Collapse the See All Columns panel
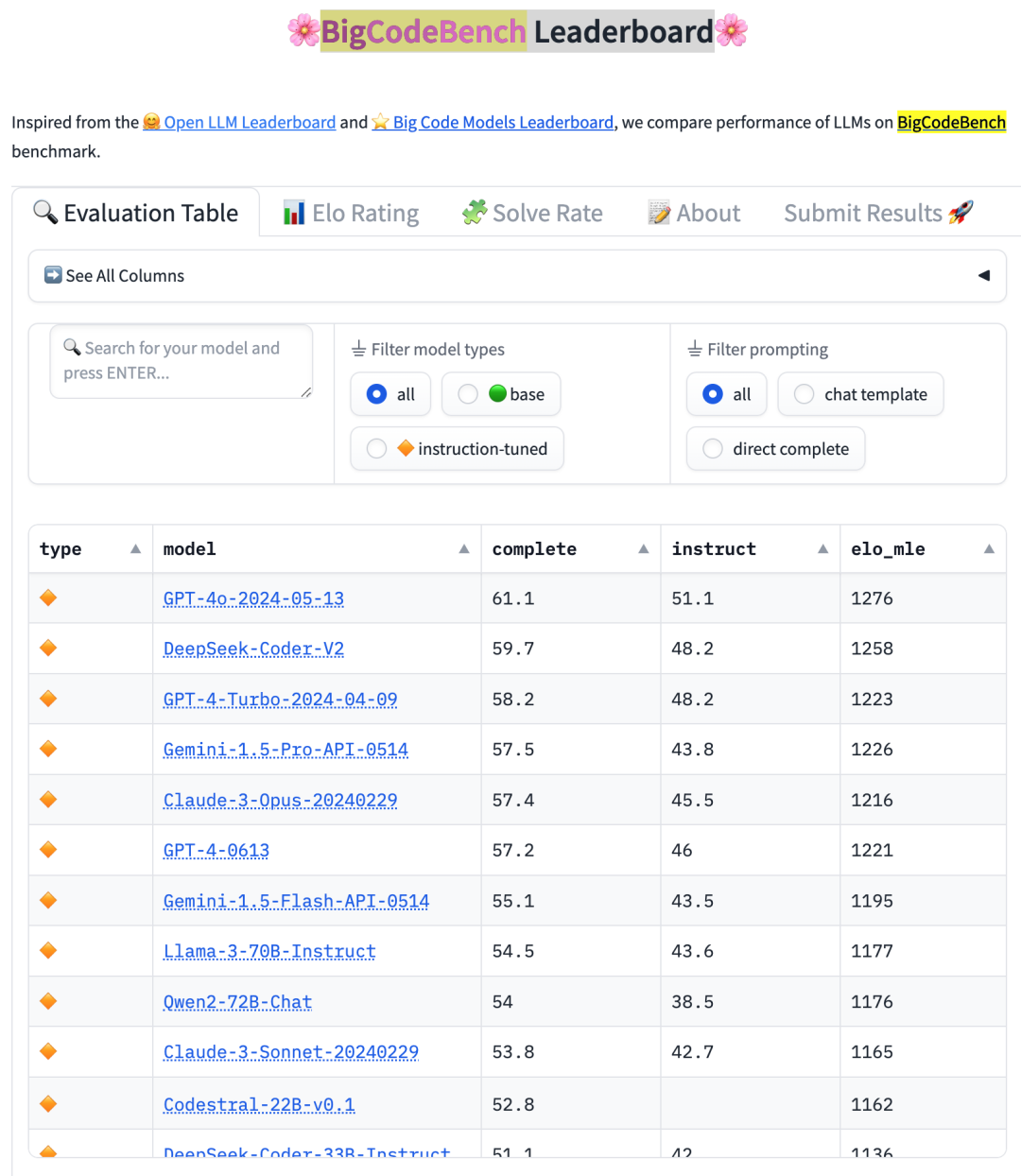Viewport: 1021px width, 1176px height. tap(983, 275)
